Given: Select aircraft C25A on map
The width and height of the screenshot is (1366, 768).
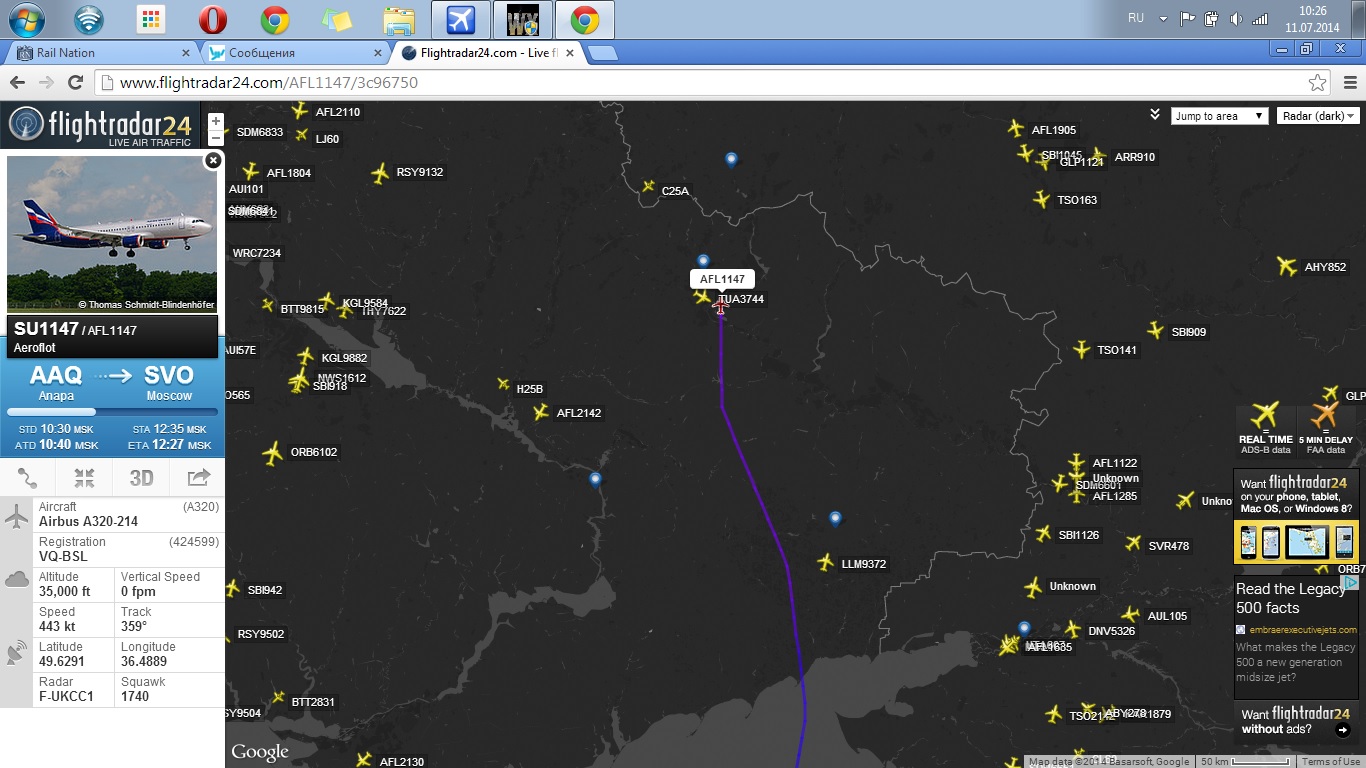Looking at the screenshot, I should 648,187.
